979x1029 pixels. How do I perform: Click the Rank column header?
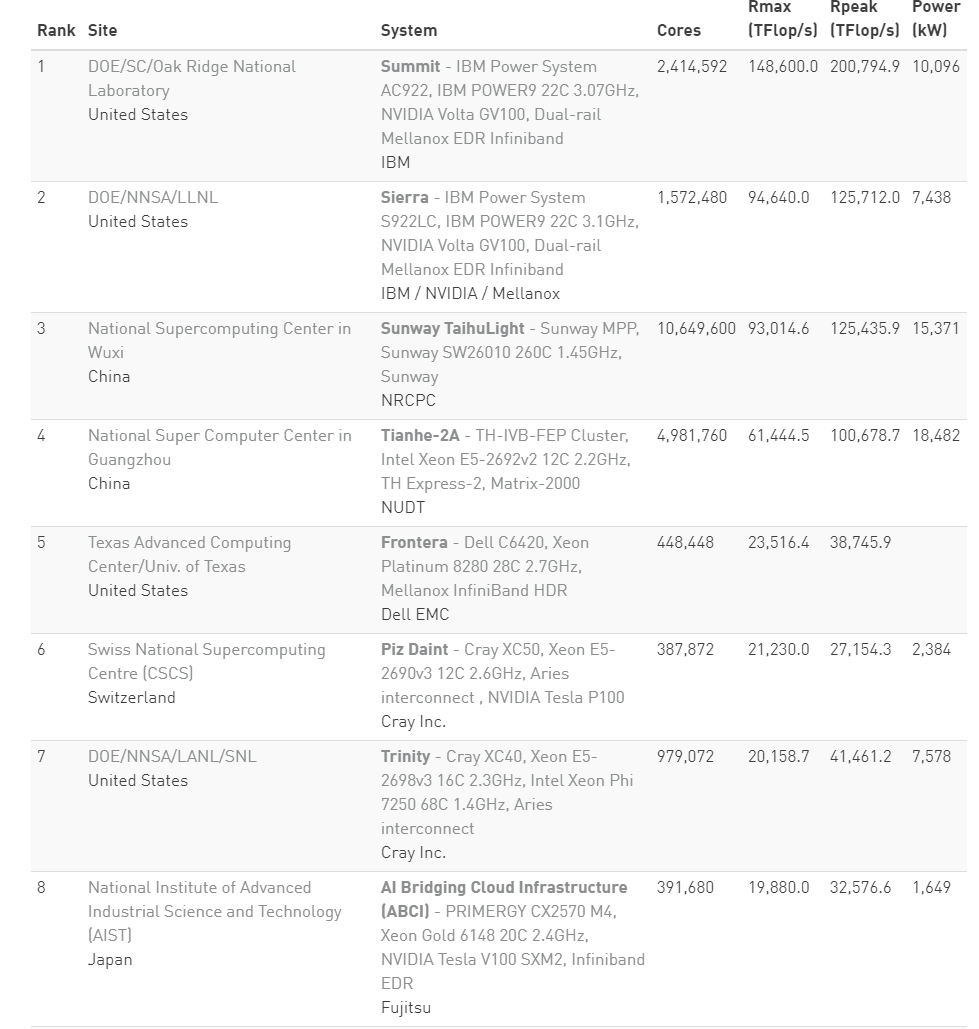56,30
